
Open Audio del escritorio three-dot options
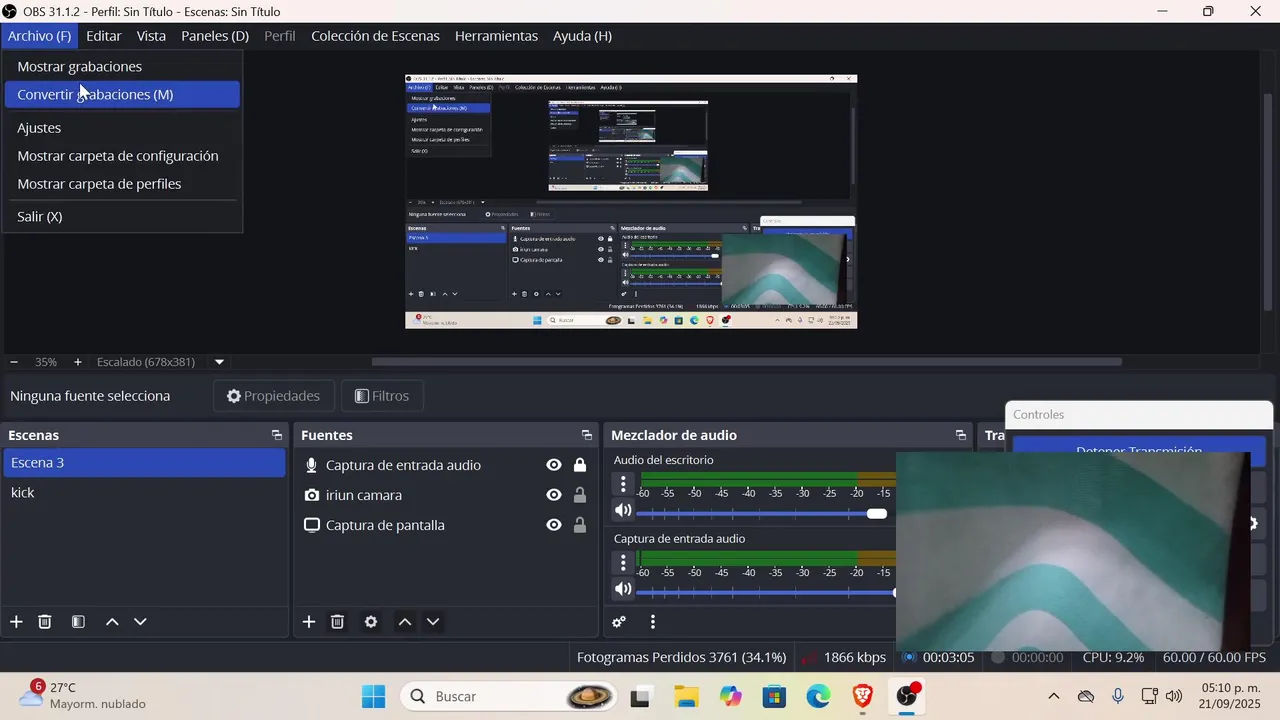(x=623, y=484)
